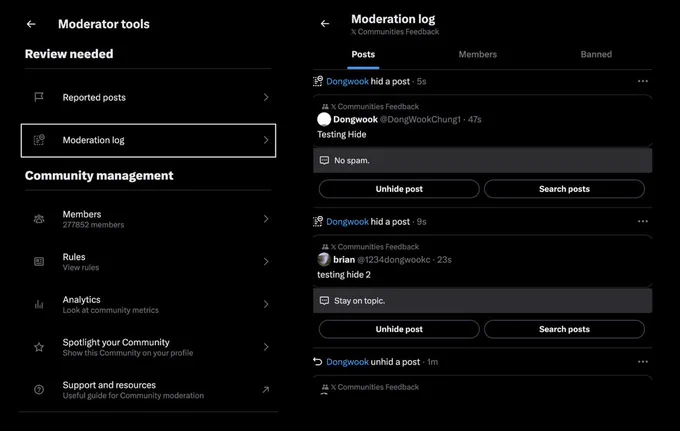Open Reported posts
Image resolution: width=680 pixels, height=431 pixels.
point(148,98)
